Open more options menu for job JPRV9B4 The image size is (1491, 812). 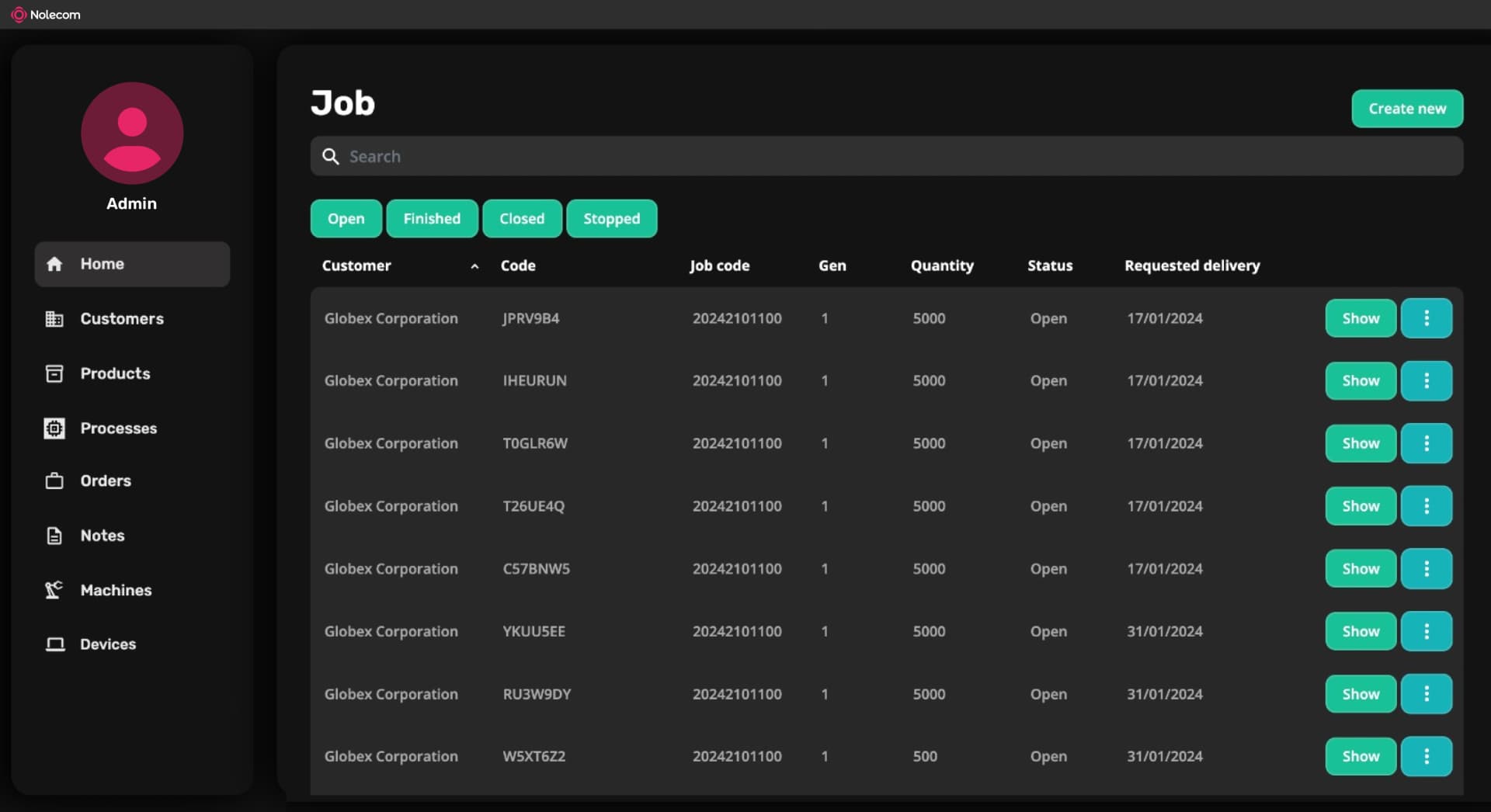[1426, 318]
